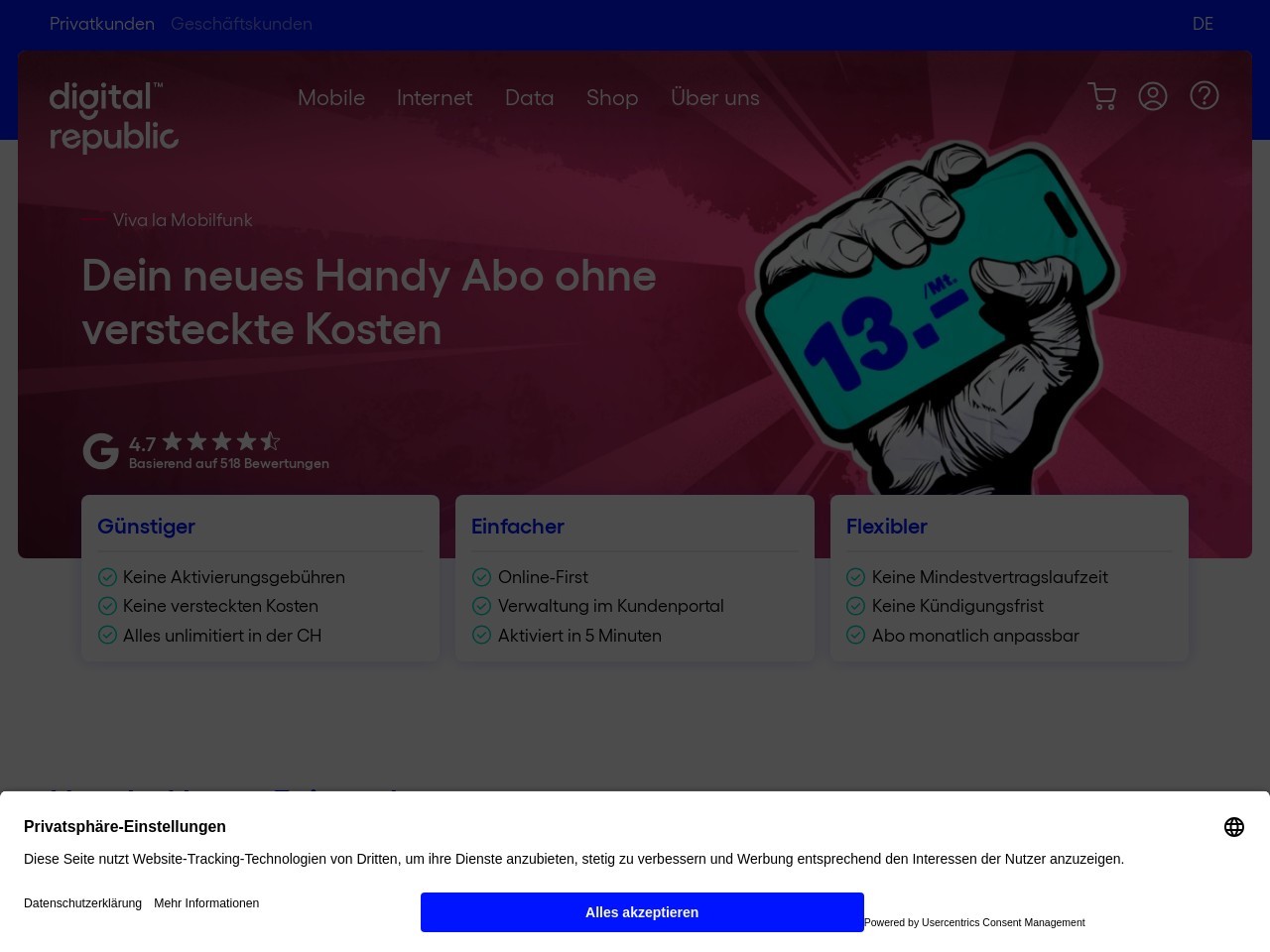The image size is (1270, 952).
Task: Click the help question mark icon
Action: tap(1205, 95)
